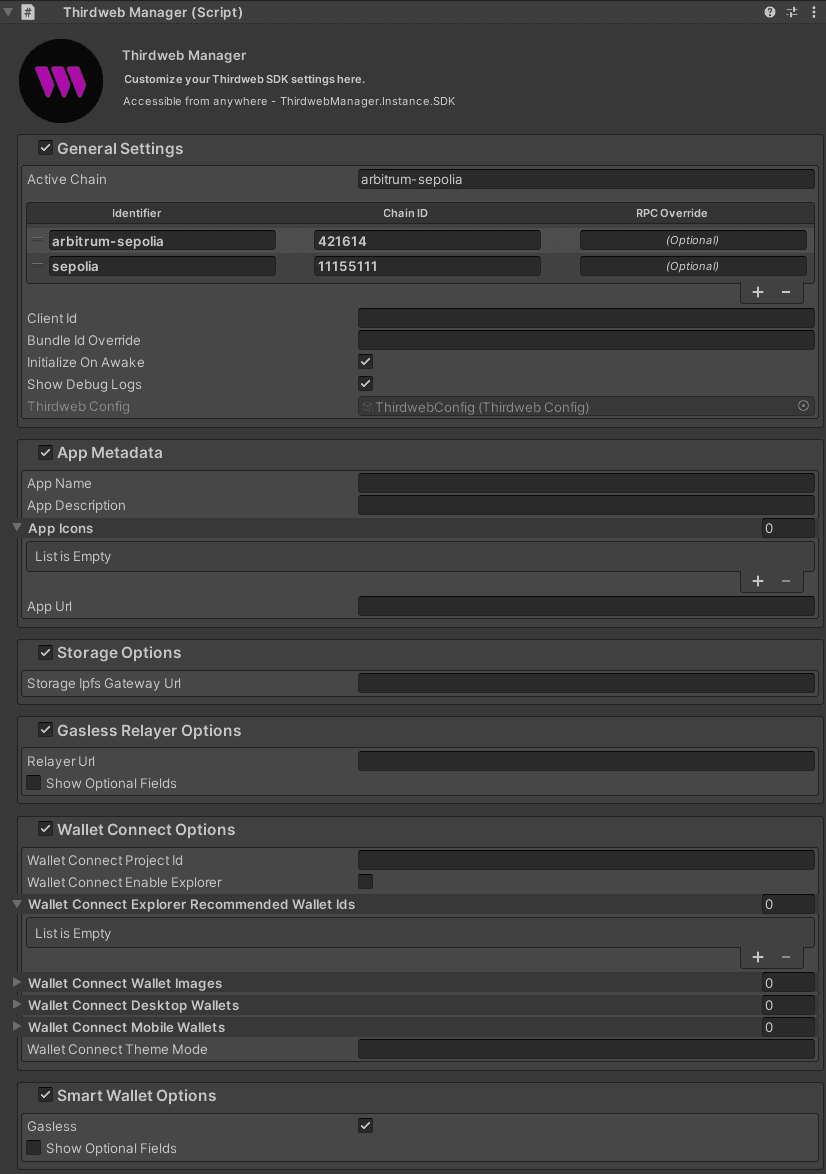Collapse the App Icons list
Screen dimensions: 826x1174
coord(17,528)
